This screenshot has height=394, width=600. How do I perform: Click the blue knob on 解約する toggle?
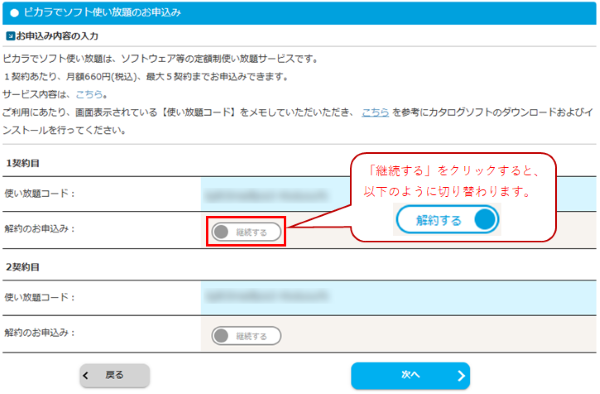[x=485, y=219]
